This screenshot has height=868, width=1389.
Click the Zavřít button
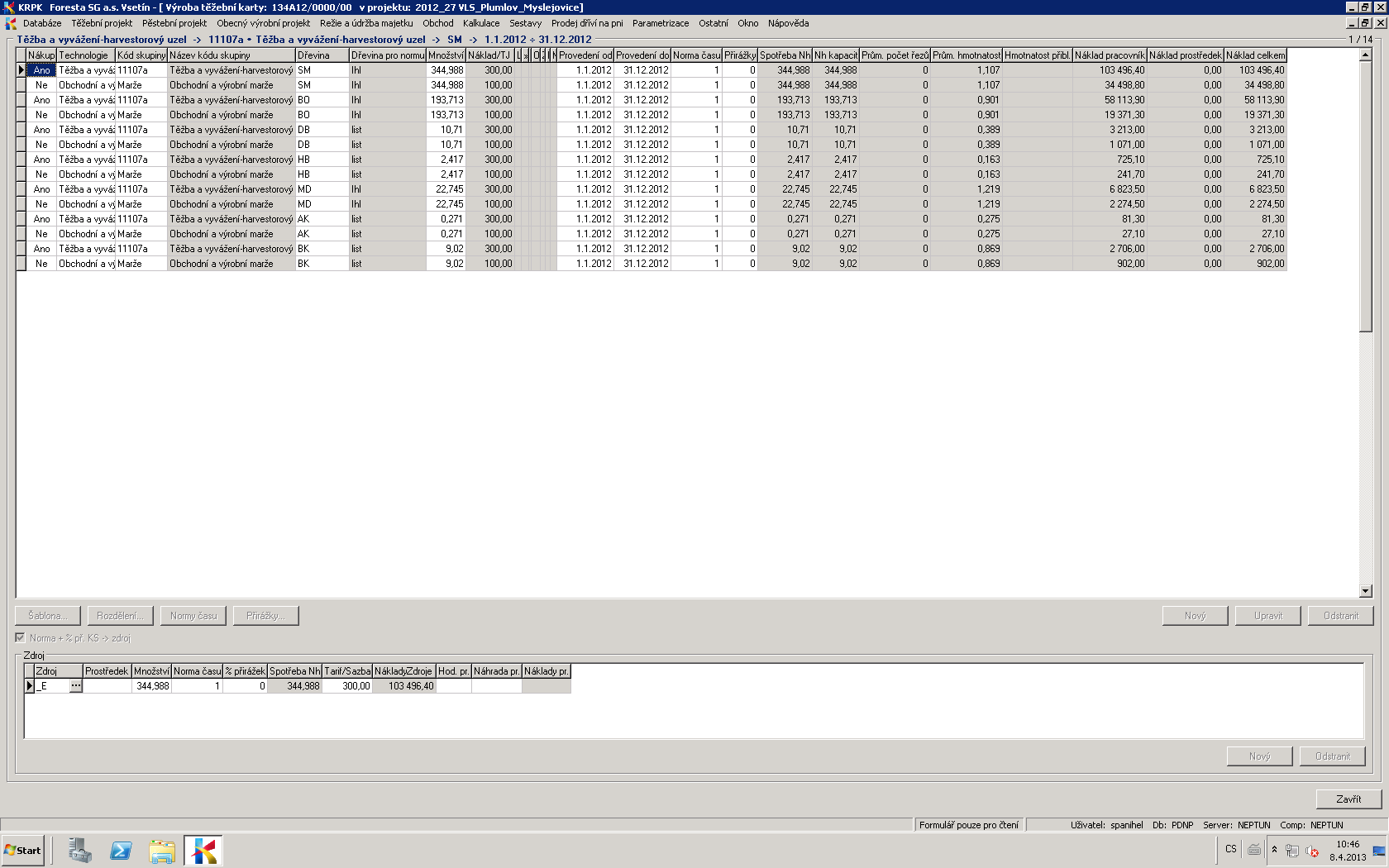click(x=1348, y=799)
